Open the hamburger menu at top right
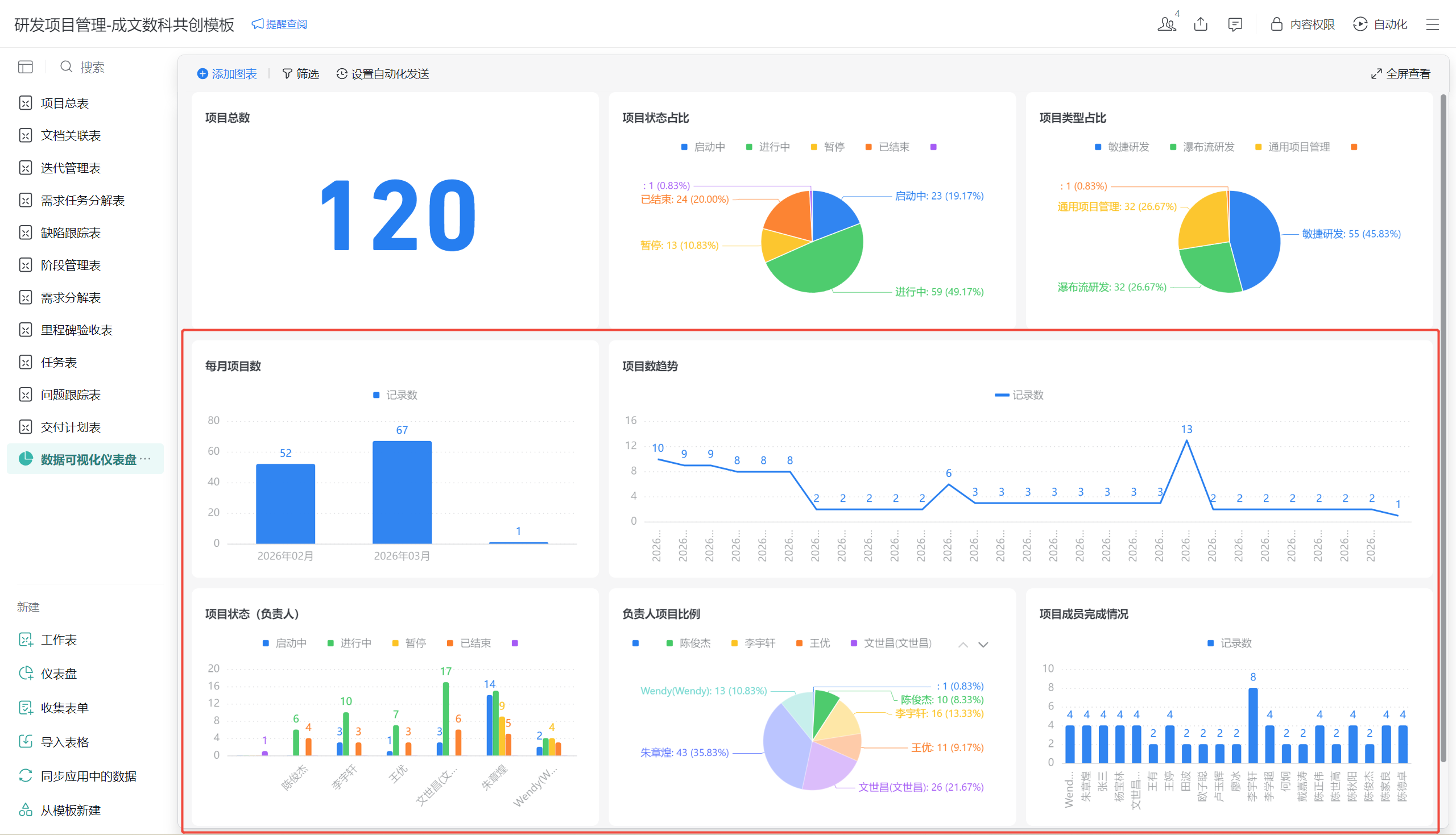 pyautogui.click(x=1433, y=24)
